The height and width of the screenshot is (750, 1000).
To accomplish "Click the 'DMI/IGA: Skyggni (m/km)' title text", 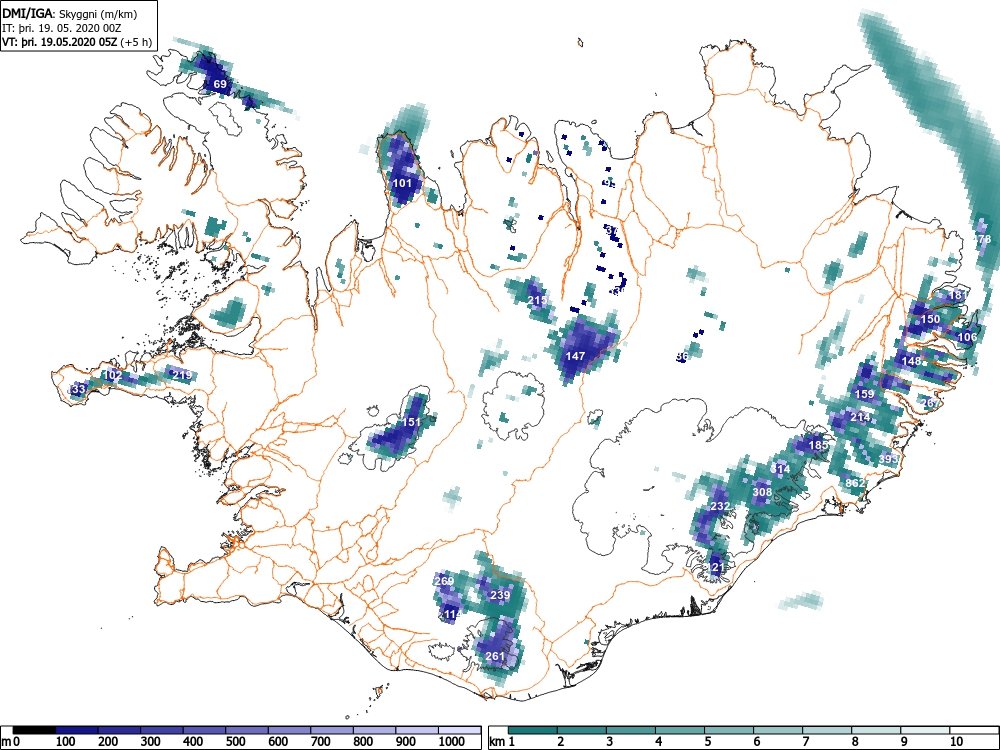I will click(x=70, y=13).
